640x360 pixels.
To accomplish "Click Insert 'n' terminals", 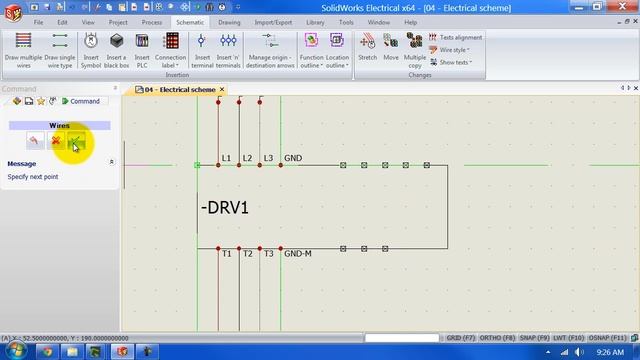I will click(x=228, y=50).
